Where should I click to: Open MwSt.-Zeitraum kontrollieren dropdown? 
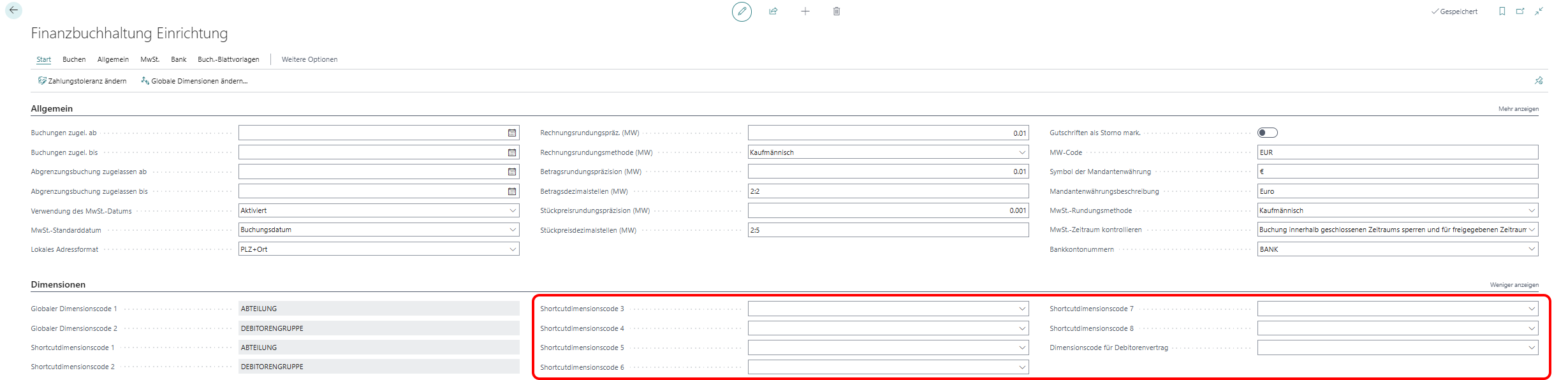1532,230
